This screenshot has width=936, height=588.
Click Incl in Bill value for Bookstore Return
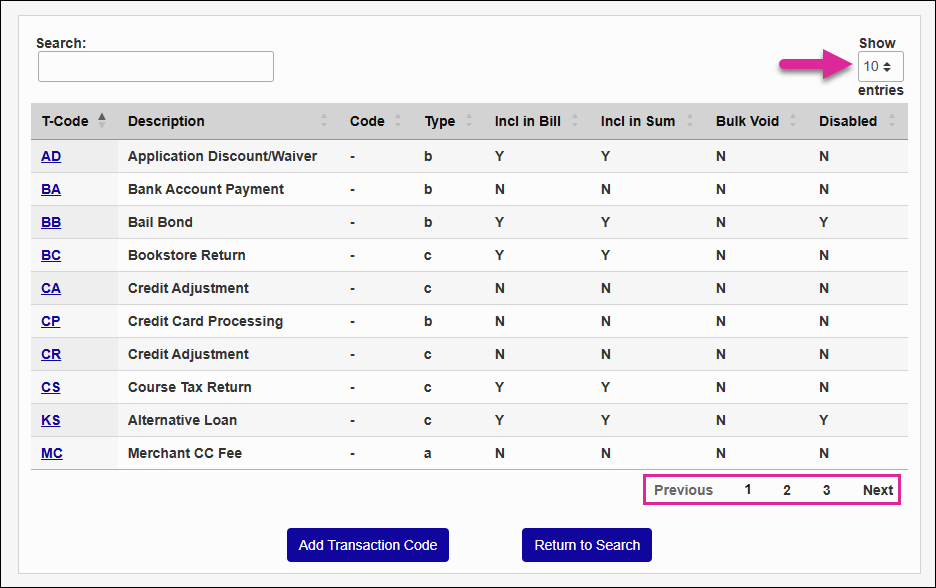pos(500,255)
